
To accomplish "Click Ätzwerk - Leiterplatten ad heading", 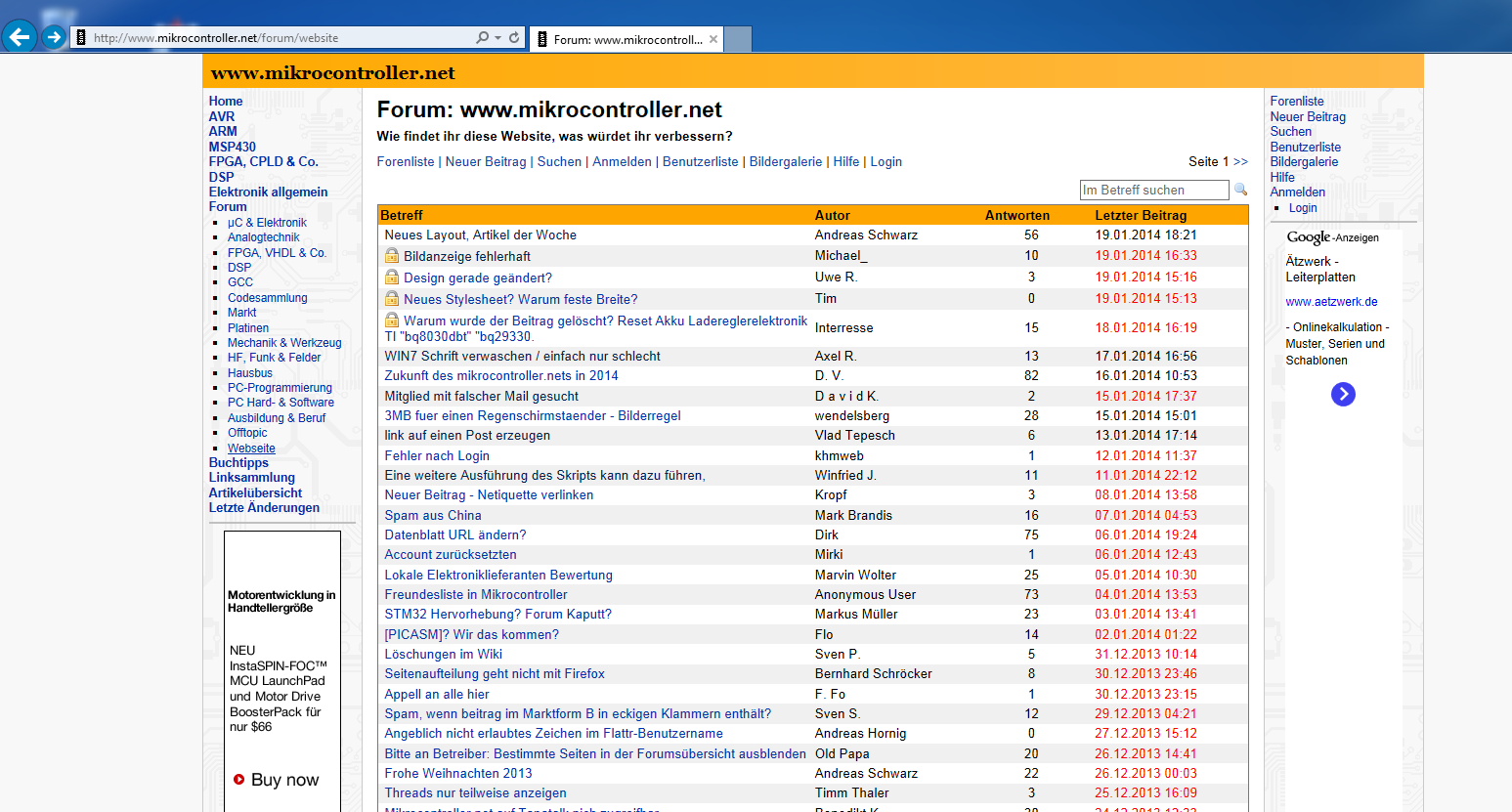I will tap(1320, 269).
